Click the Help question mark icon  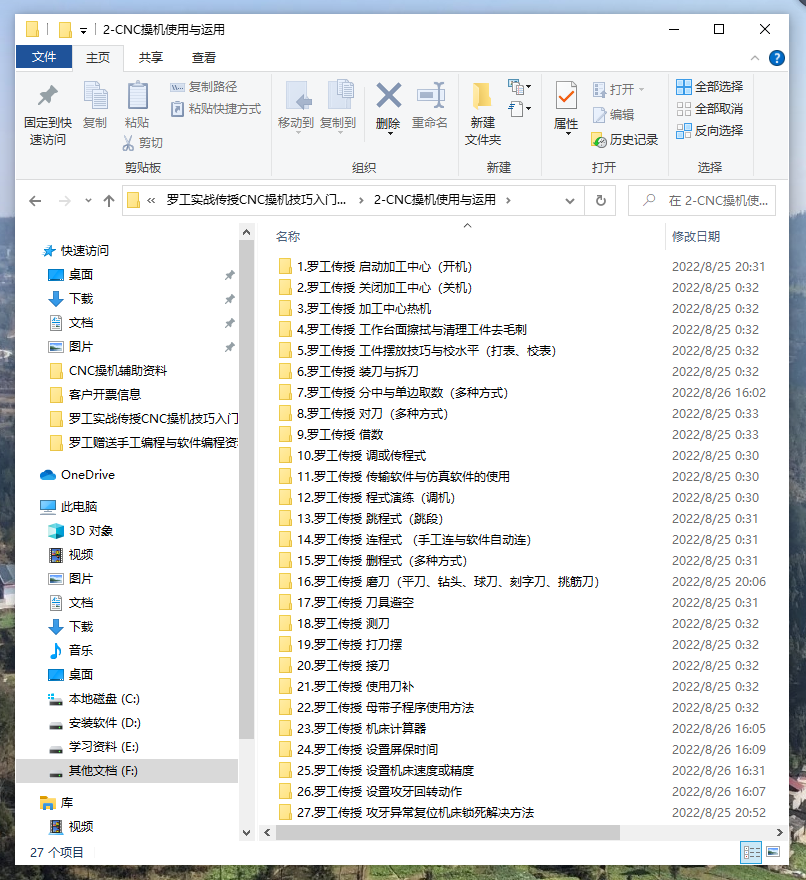775,58
